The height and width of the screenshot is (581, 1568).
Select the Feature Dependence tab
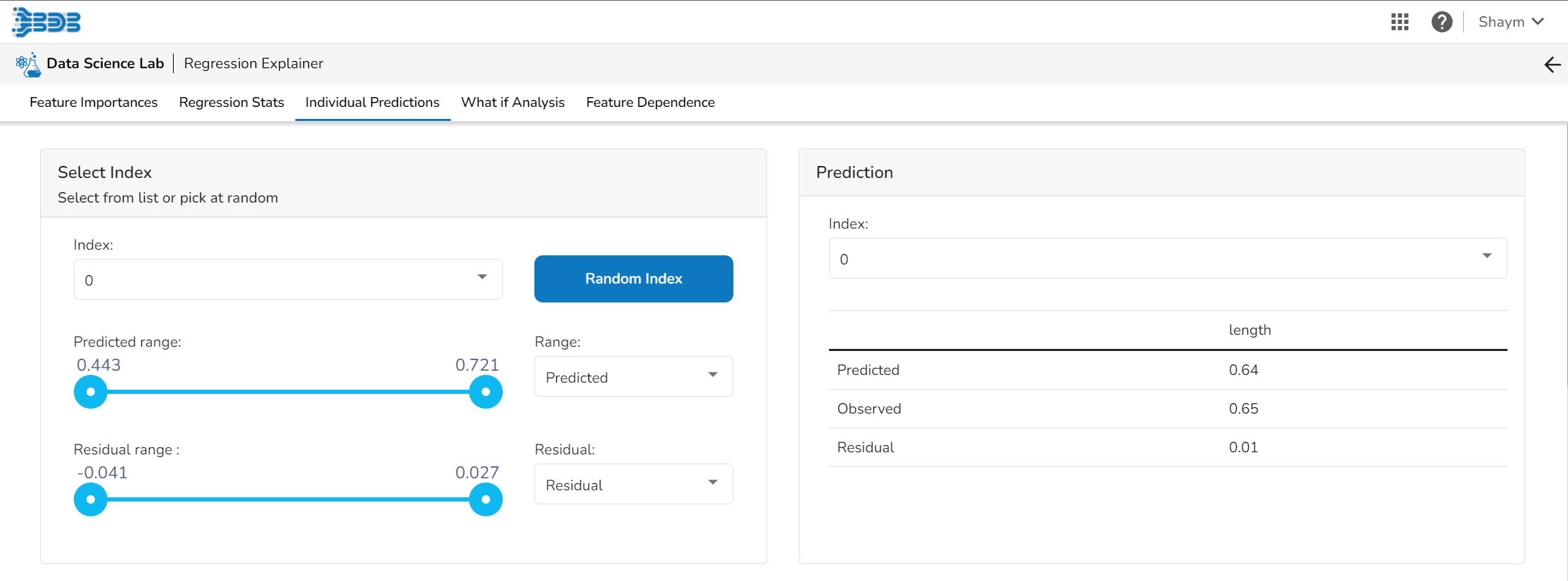[650, 103]
